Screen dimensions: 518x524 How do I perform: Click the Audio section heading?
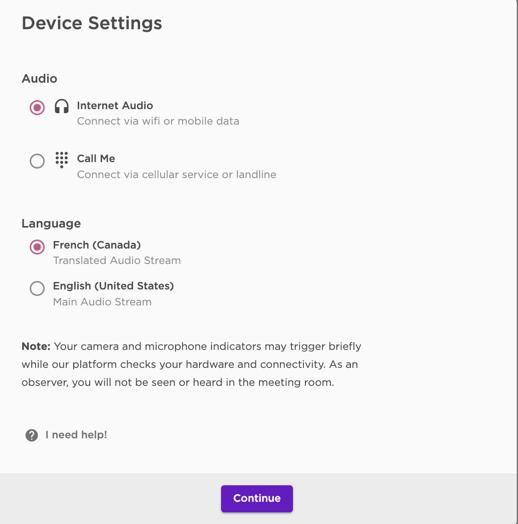(39, 79)
